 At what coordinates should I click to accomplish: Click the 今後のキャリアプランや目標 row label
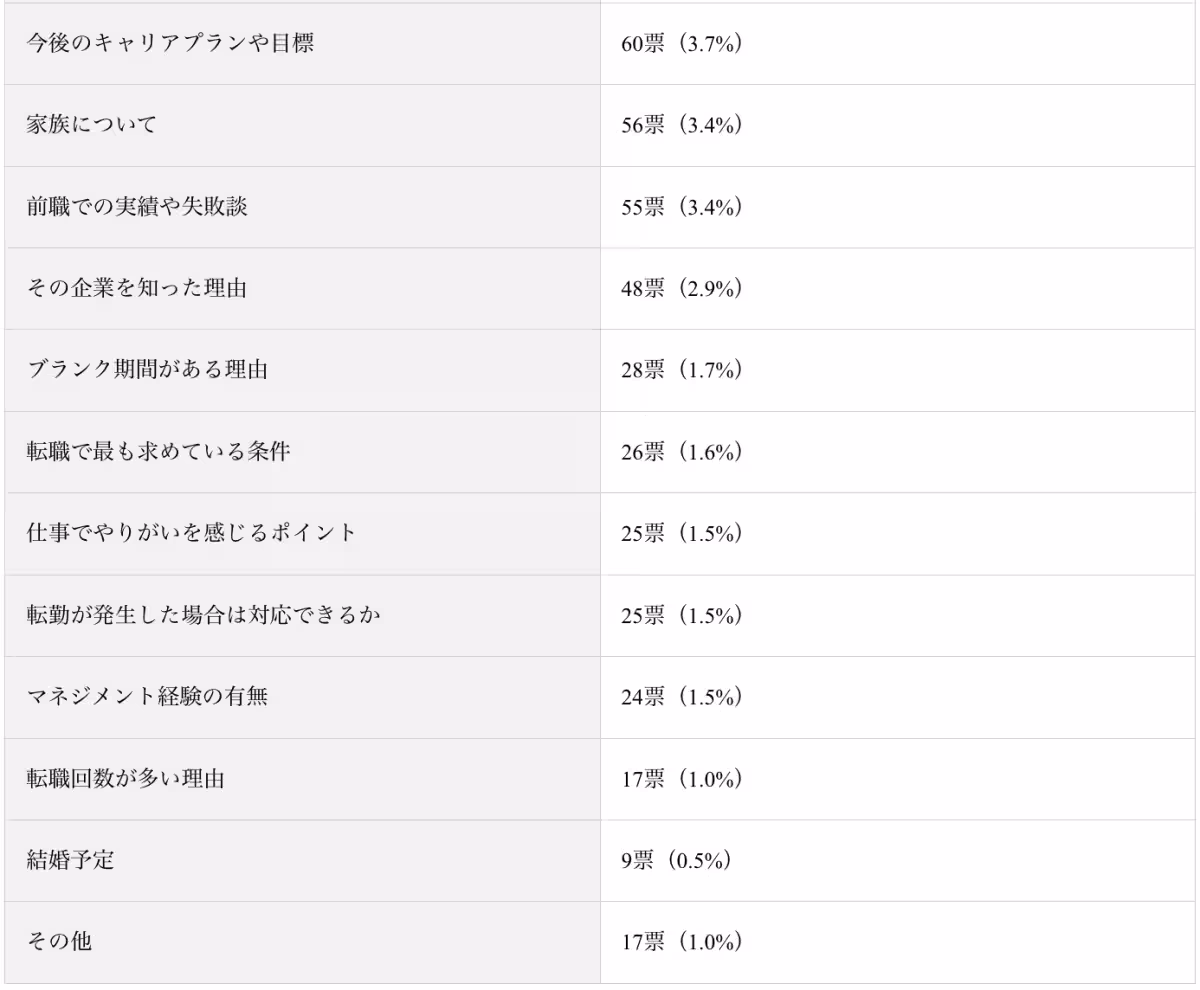click(x=171, y=45)
